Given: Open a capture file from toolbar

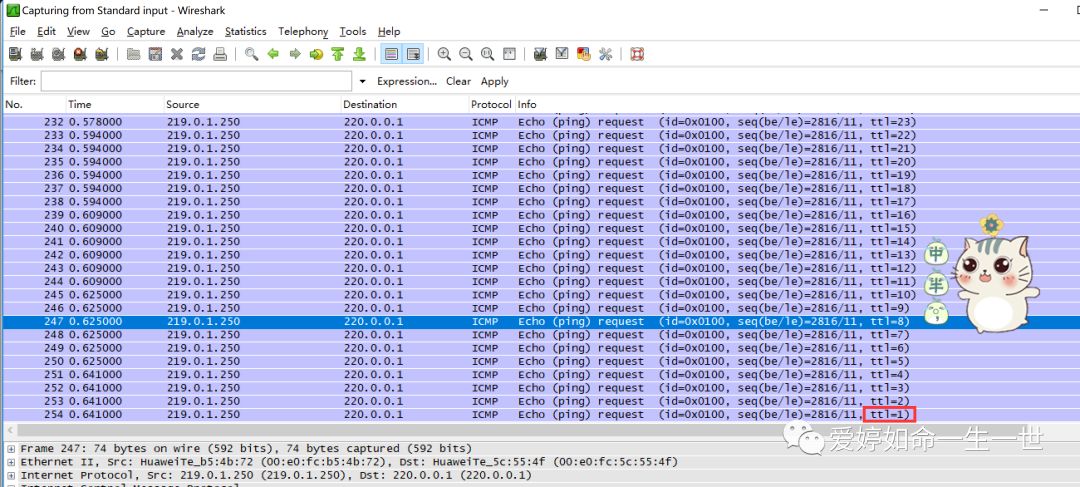Looking at the screenshot, I should (x=134, y=54).
